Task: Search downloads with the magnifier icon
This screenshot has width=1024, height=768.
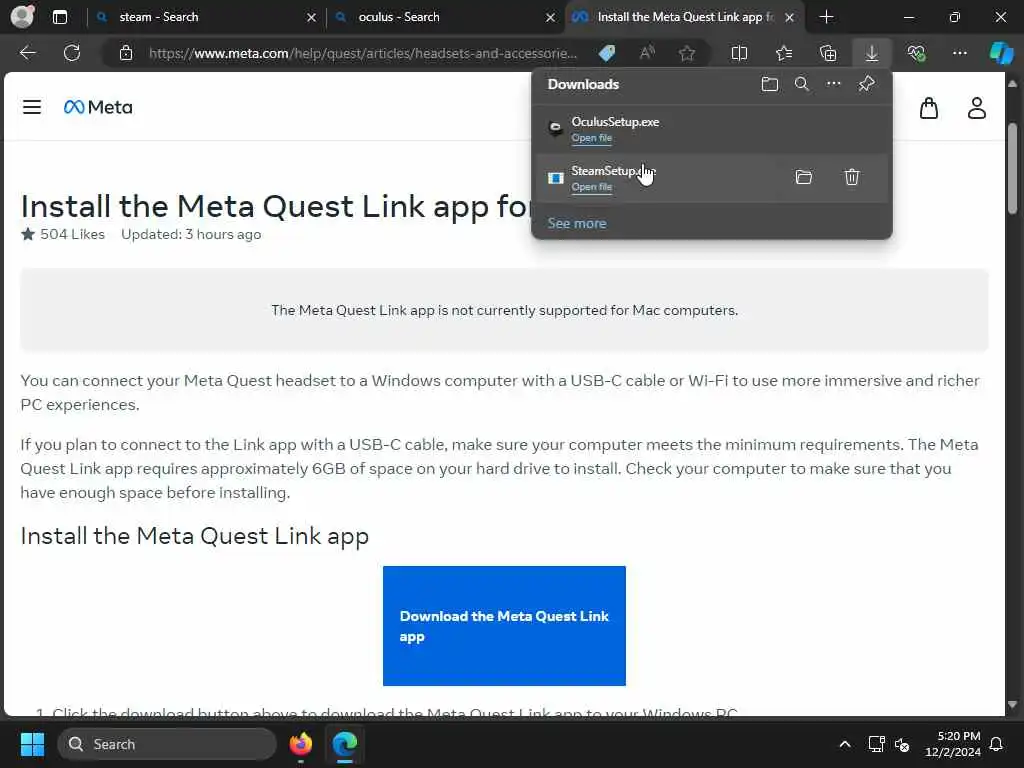Action: [802, 84]
